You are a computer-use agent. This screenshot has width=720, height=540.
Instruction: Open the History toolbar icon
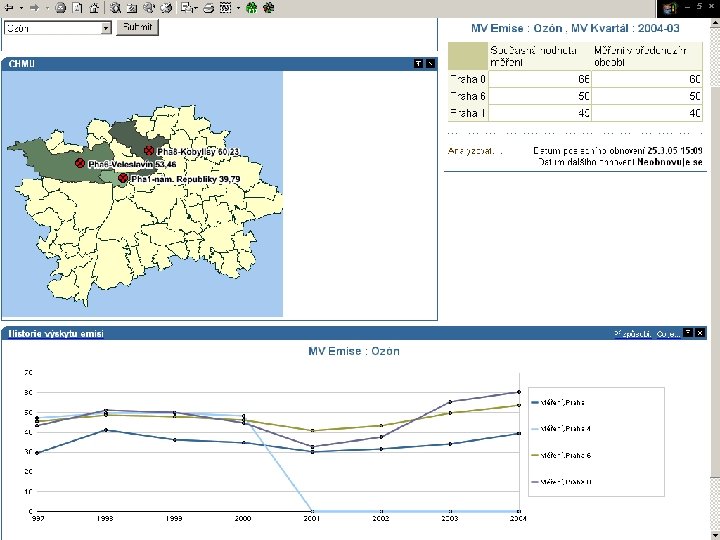(x=166, y=8)
